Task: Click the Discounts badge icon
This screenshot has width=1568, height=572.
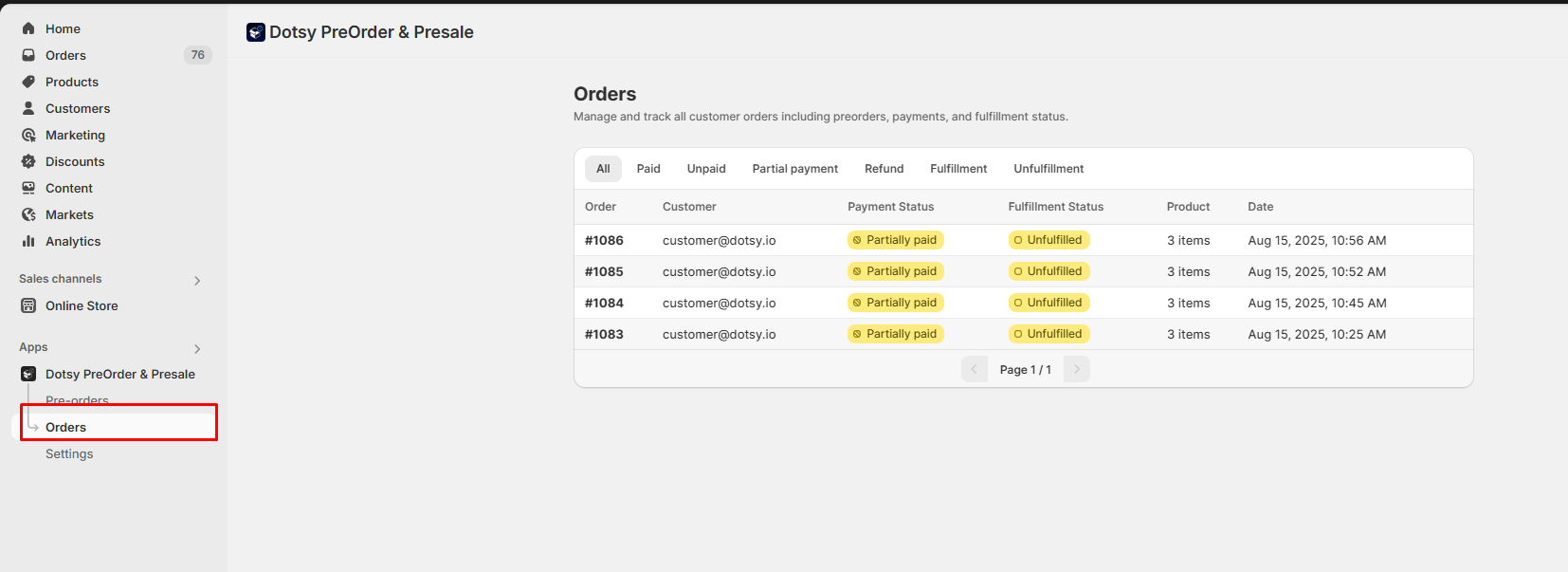Action: (x=28, y=161)
